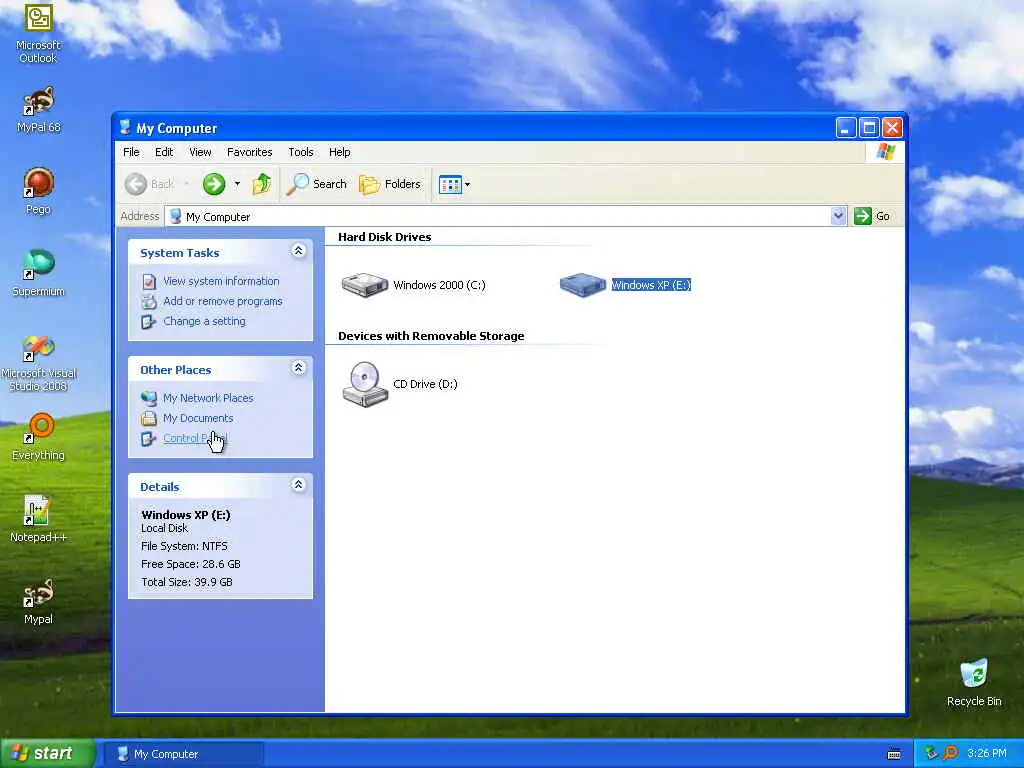Click the Start button

coord(47,754)
